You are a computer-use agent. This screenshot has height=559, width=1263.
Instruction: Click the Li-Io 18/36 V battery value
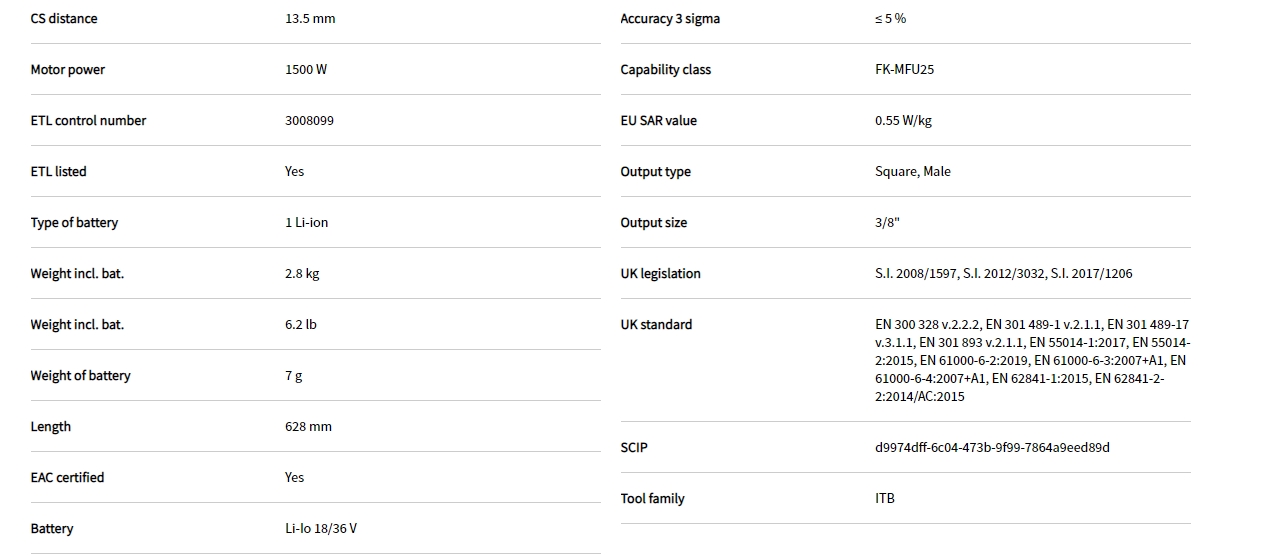point(320,529)
